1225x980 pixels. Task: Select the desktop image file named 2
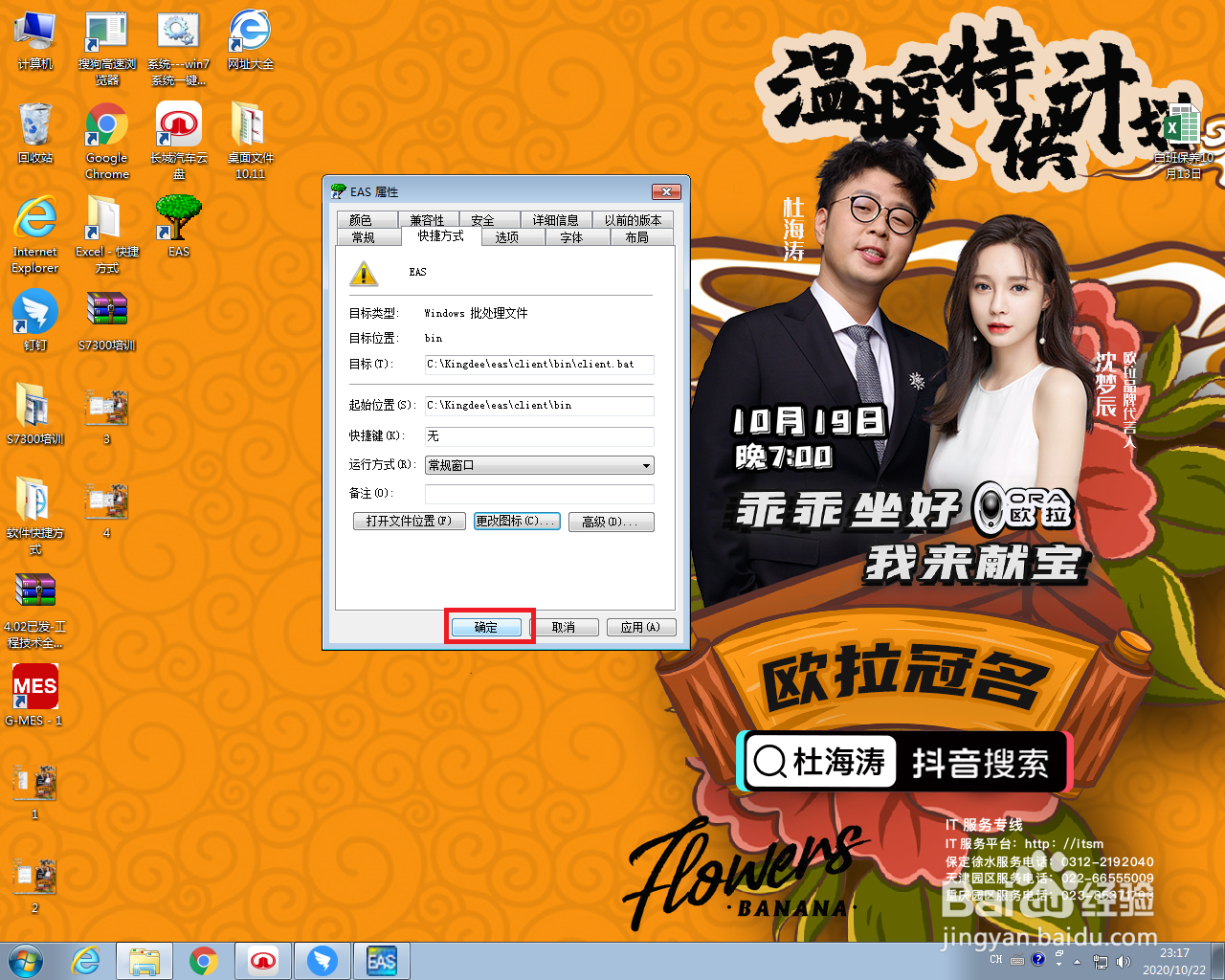pyautogui.click(x=35, y=885)
